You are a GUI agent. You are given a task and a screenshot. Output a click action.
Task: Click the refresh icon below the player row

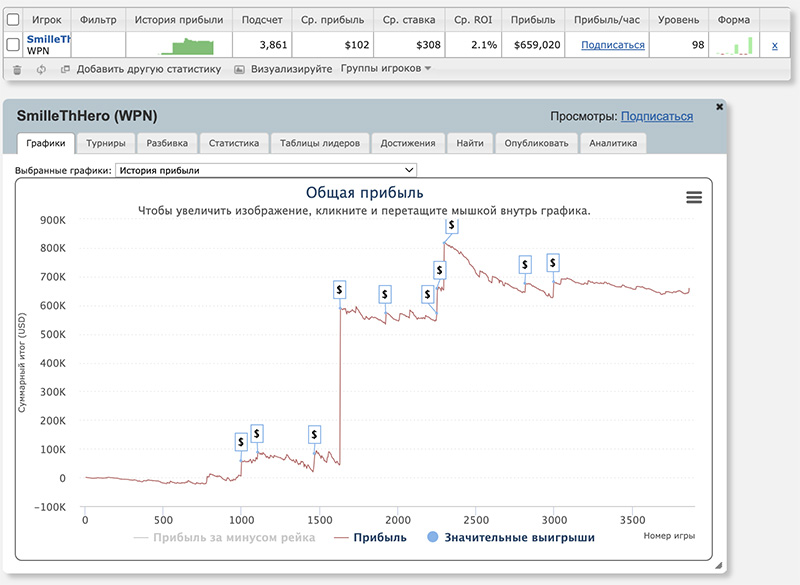click(x=41, y=69)
